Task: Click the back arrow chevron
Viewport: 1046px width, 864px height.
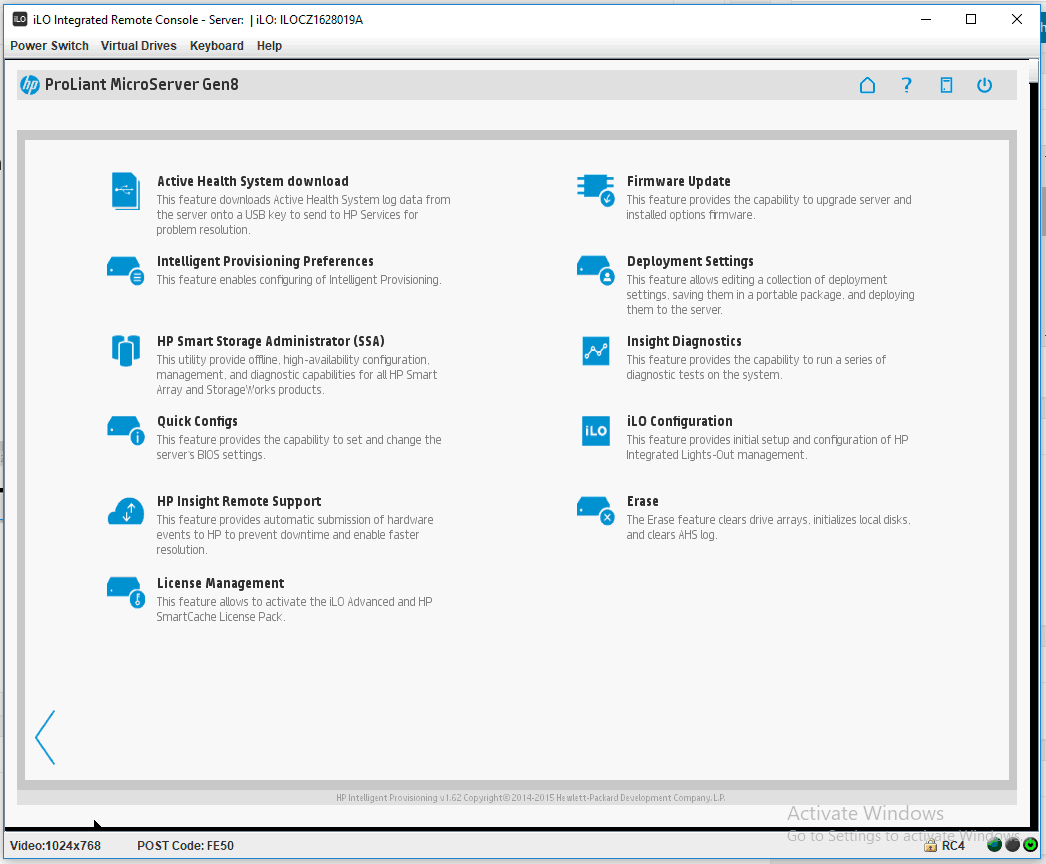Action: click(45, 737)
